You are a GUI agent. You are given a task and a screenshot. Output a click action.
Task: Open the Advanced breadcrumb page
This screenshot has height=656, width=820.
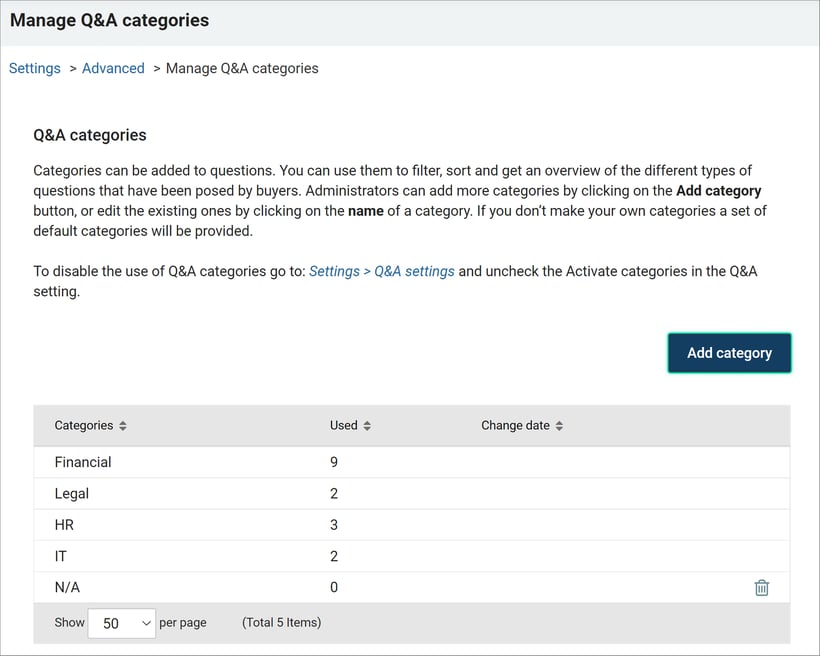point(113,68)
